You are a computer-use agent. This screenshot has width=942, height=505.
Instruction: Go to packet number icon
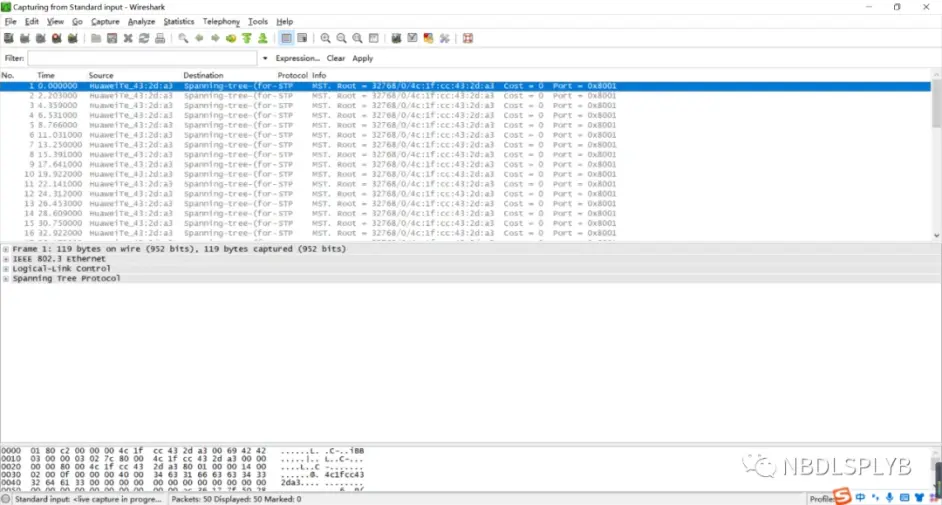[231, 38]
